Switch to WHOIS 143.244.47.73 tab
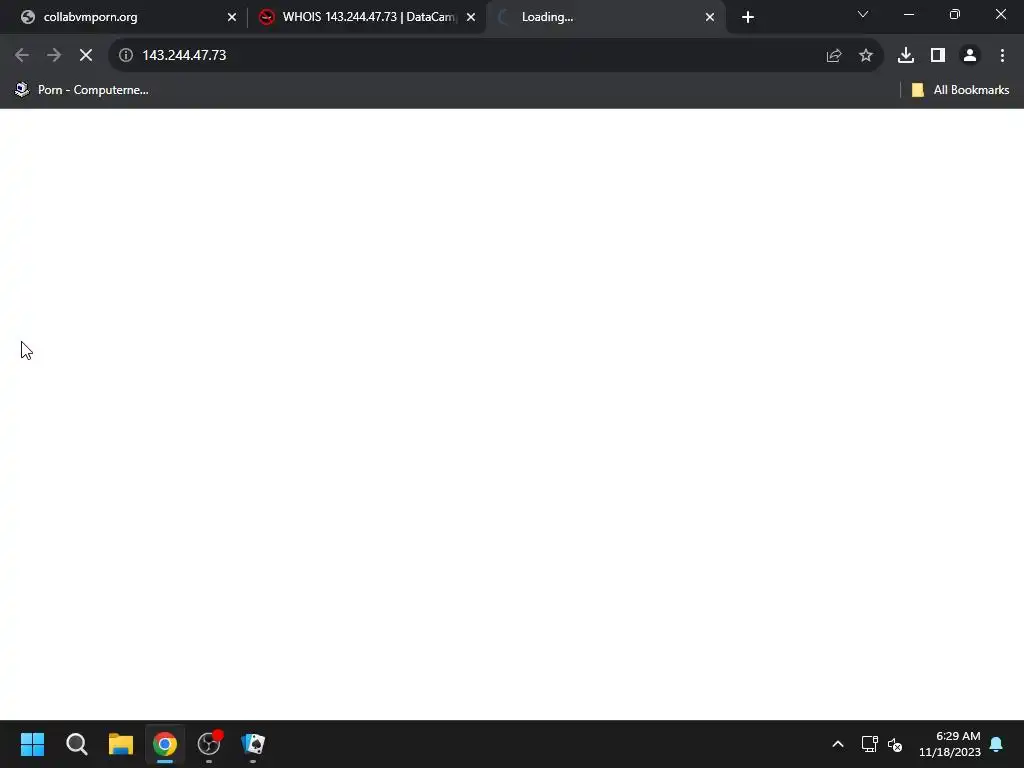Image resolution: width=1024 pixels, height=768 pixels. click(367, 17)
